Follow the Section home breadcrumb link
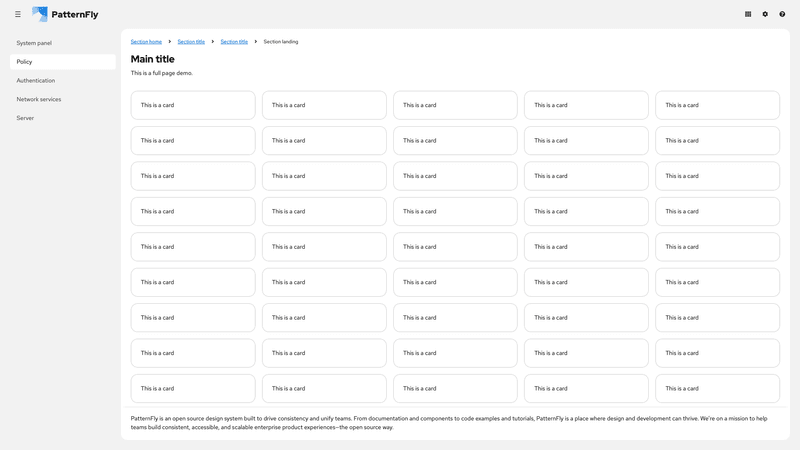The height and width of the screenshot is (450, 800). (146, 42)
